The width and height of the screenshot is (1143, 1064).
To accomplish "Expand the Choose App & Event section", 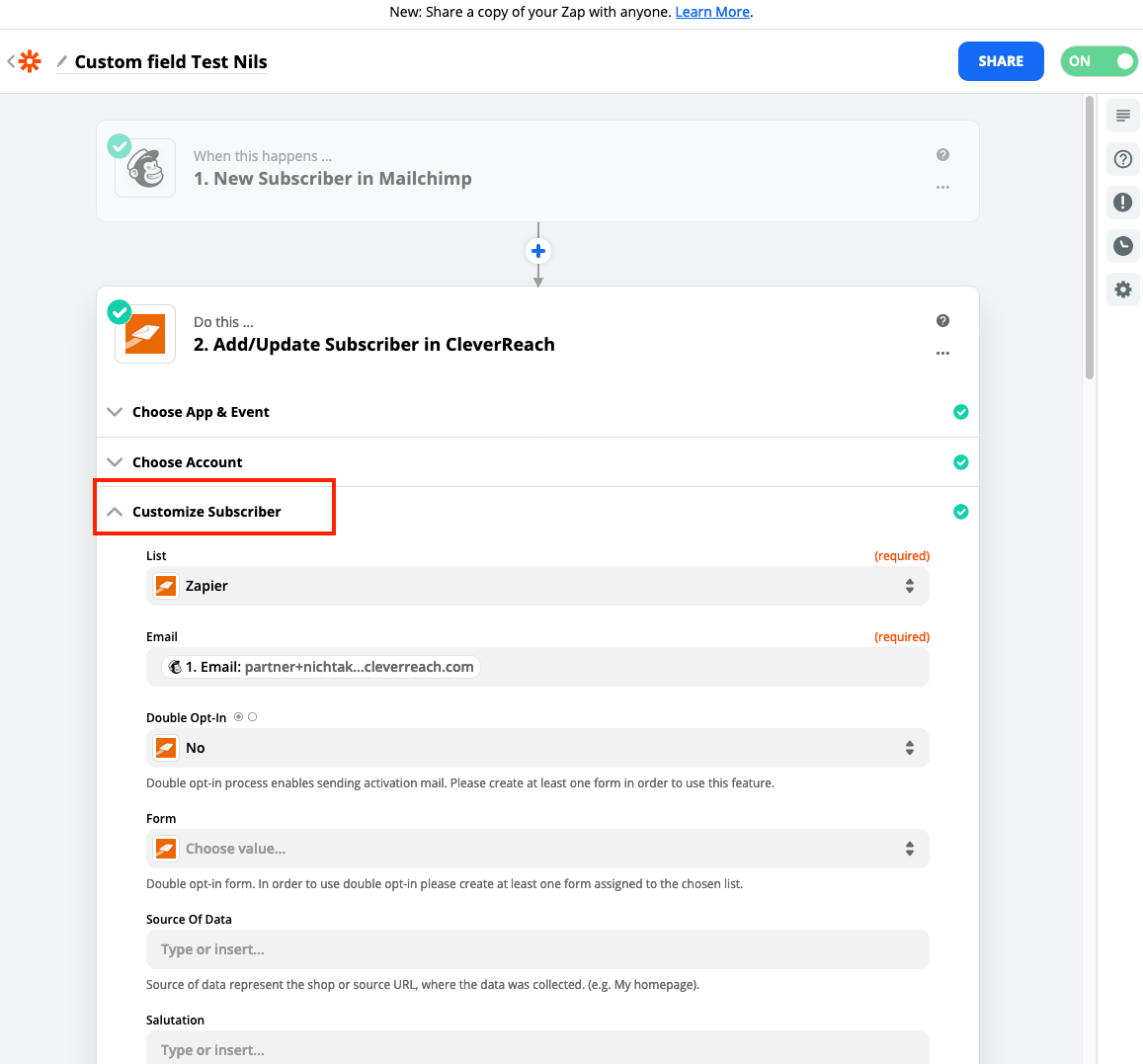I will click(x=201, y=412).
